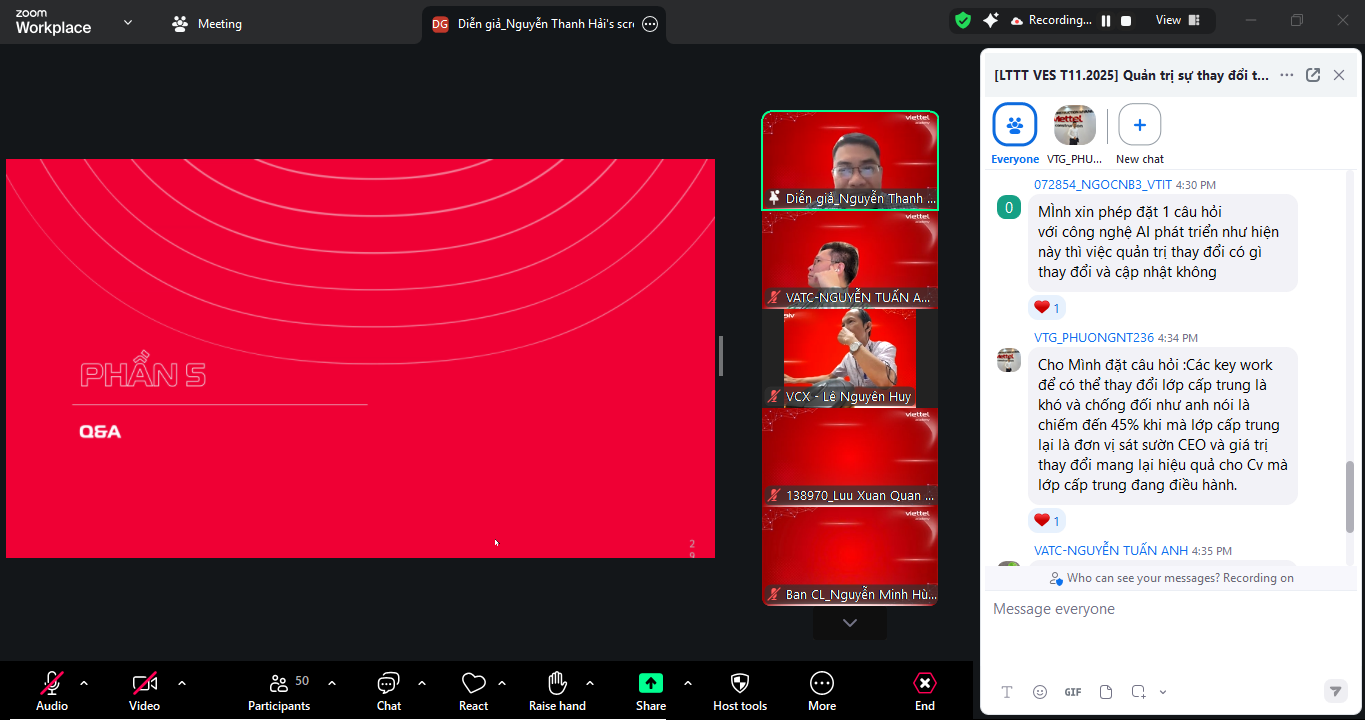Viewport: 1365px width, 720px height.
Task: Click the Message everyone input field
Action: [1160, 609]
